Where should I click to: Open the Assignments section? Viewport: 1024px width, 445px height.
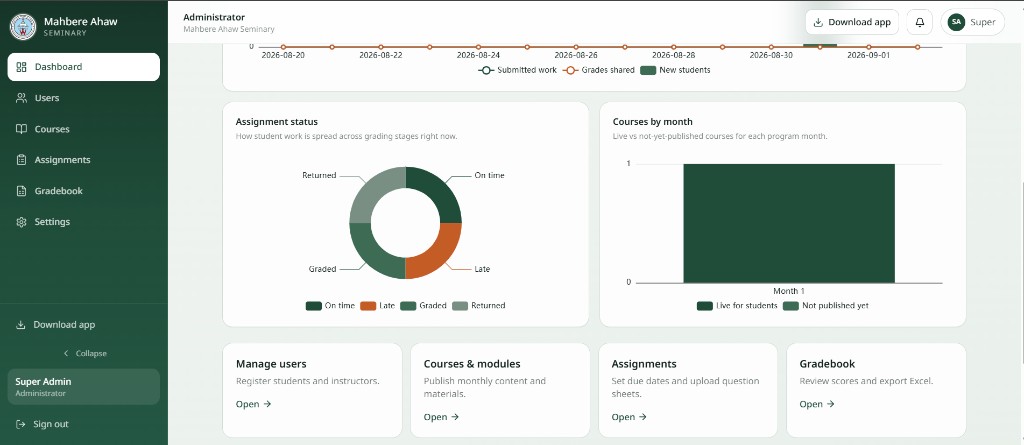(84, 159)
